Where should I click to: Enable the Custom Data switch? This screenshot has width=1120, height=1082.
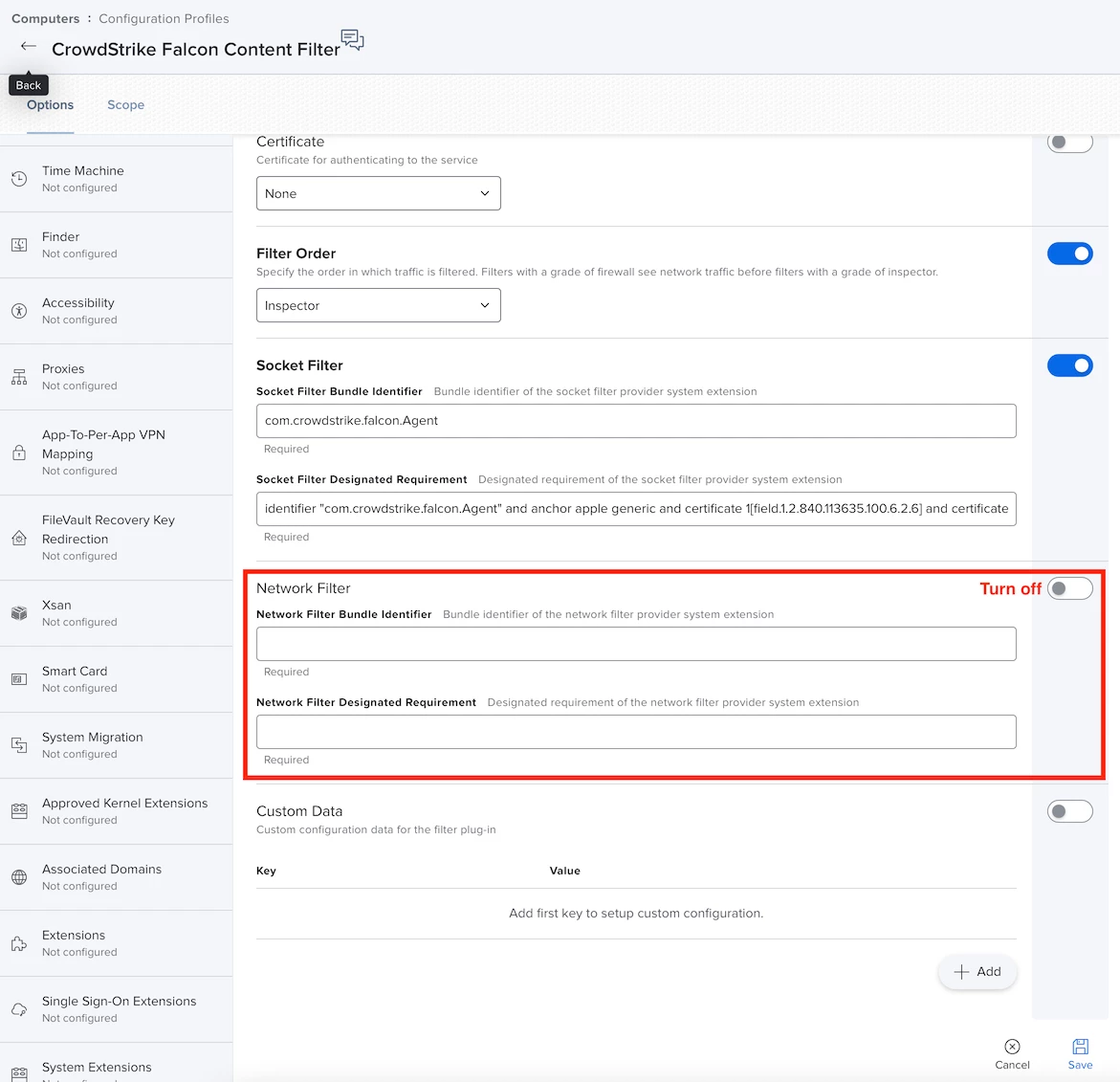click(x=1069, y=811)
